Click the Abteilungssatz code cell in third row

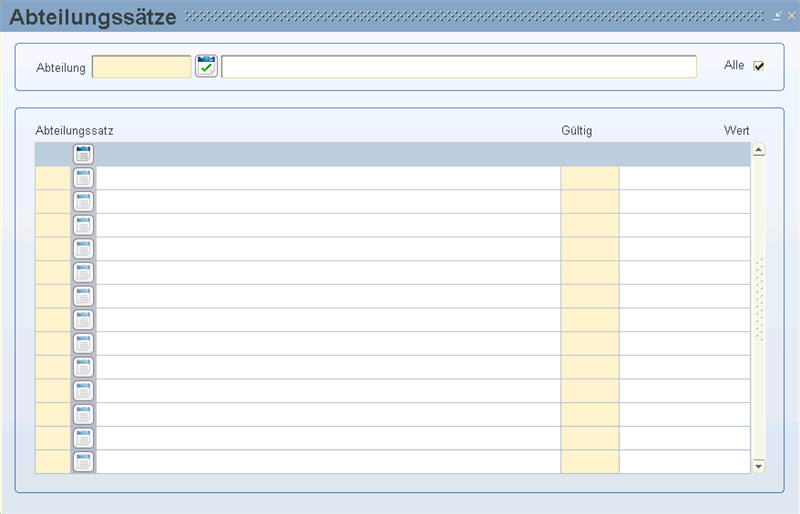click(53, 202)
